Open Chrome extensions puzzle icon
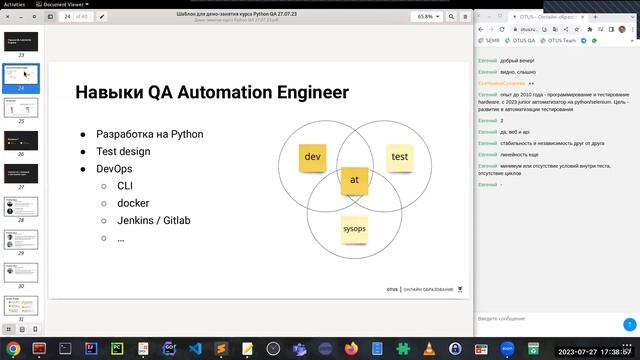 coord(590,29)
